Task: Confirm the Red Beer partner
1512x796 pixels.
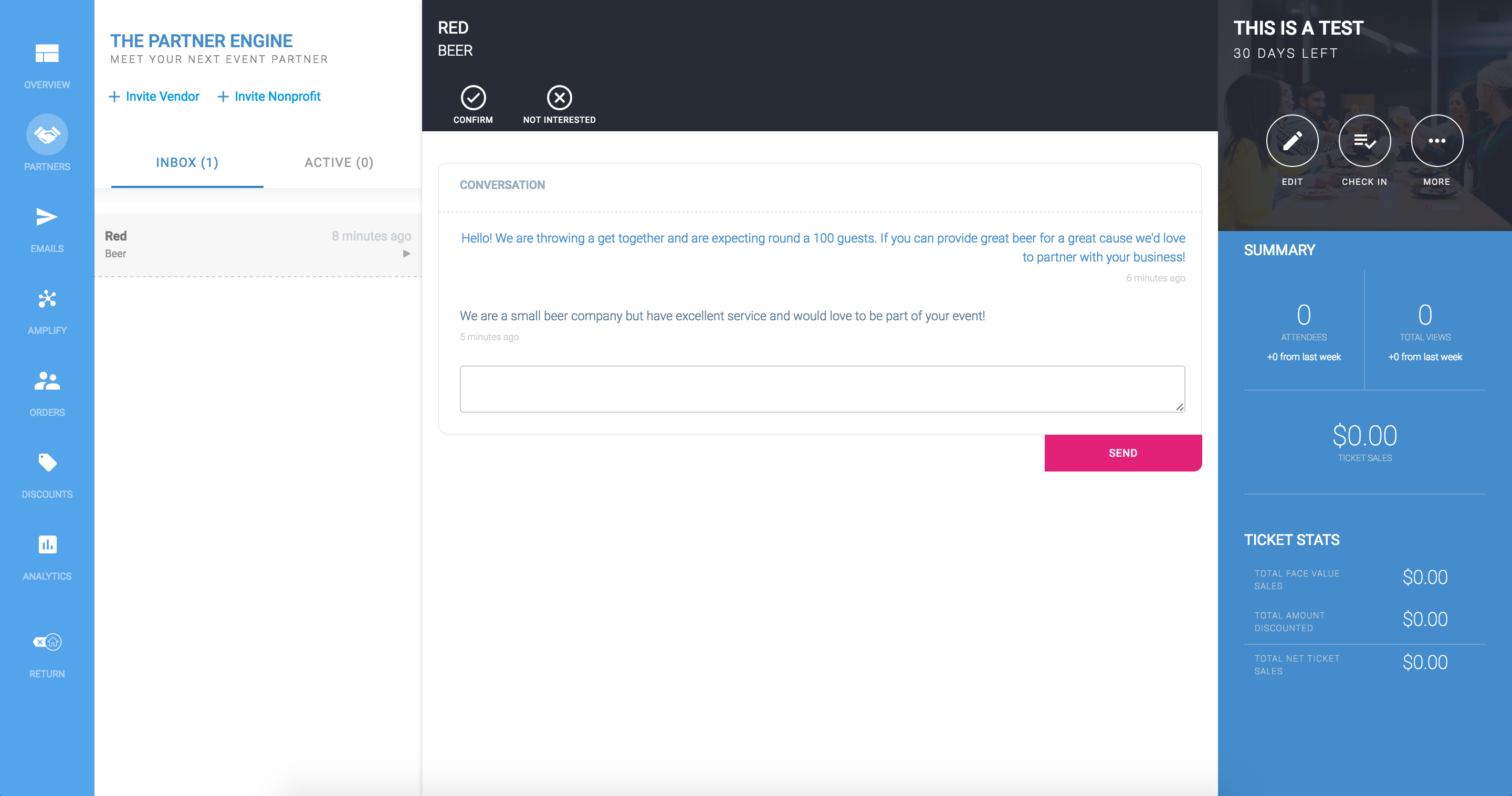Action: coord(473,98)
